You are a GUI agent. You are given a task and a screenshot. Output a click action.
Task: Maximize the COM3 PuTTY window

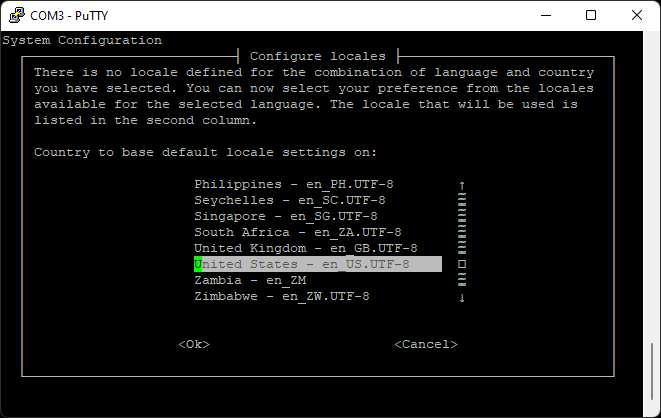coord(591,15)
